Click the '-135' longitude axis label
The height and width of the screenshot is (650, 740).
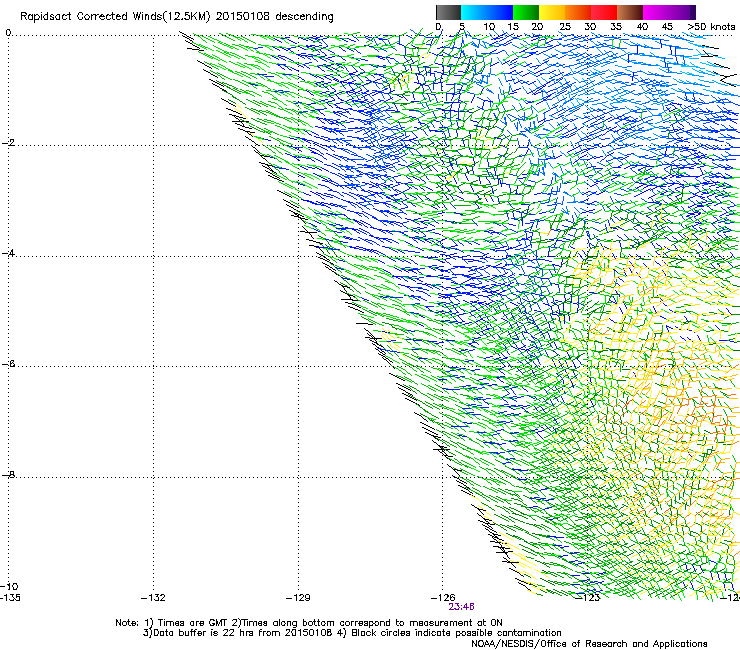10,598
